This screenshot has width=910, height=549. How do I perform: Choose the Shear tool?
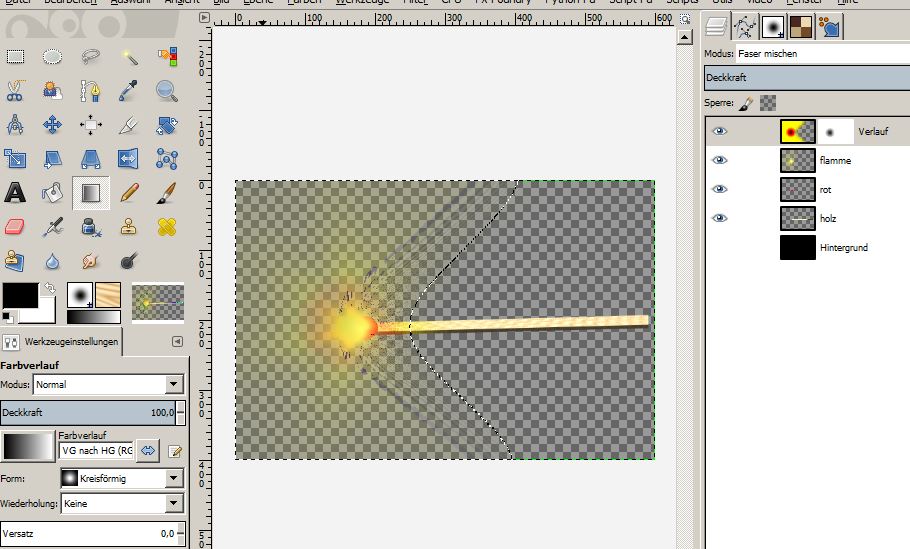52,158
